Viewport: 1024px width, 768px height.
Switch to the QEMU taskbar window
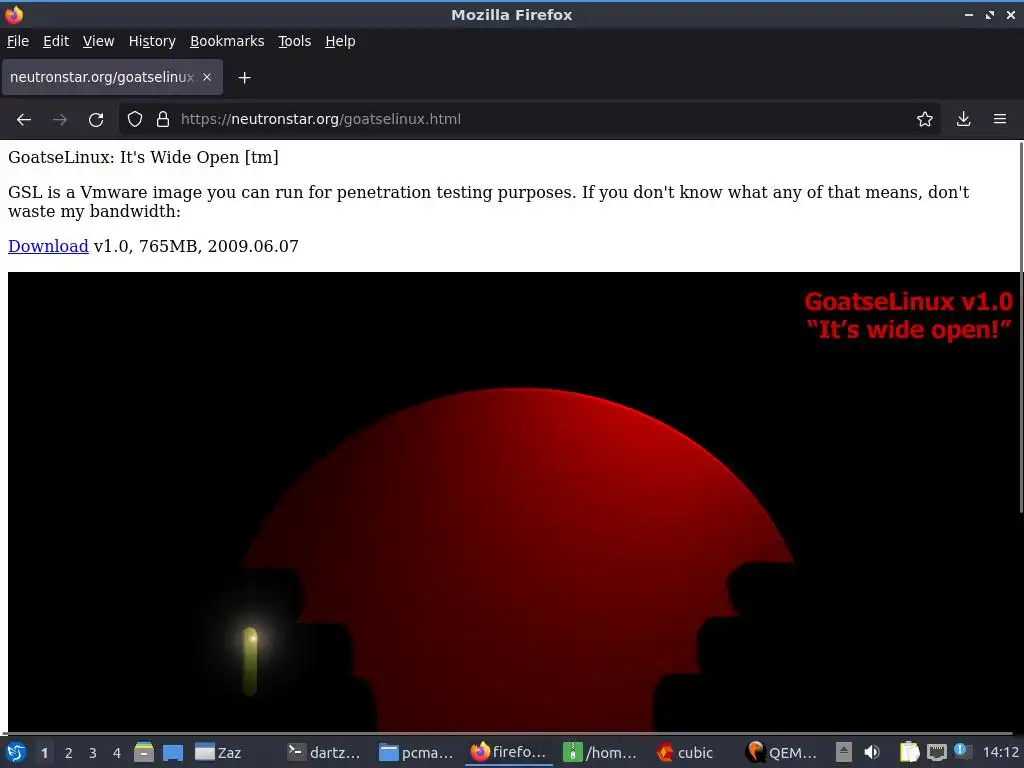pos(782,752)
